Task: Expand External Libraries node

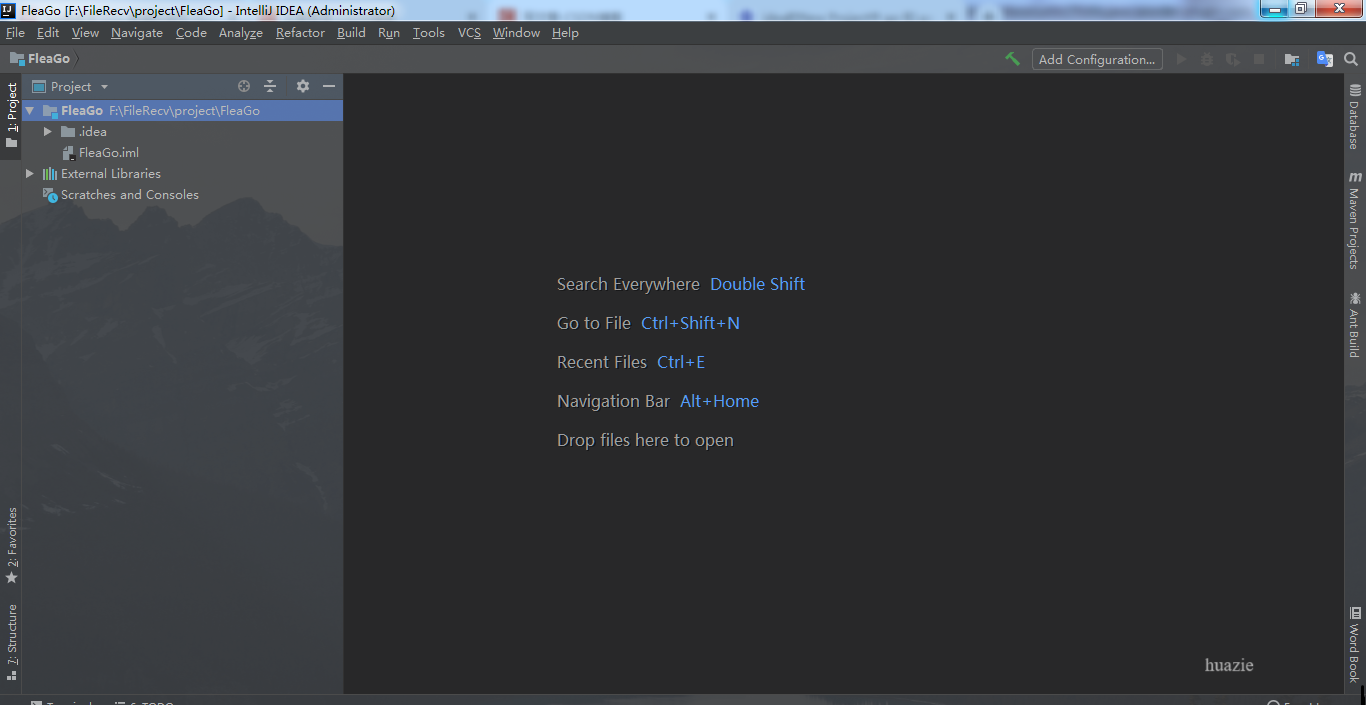Action: 30,174
